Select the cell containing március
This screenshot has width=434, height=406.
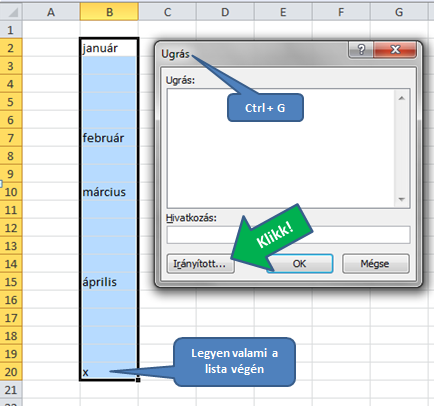tap(109, 192)
